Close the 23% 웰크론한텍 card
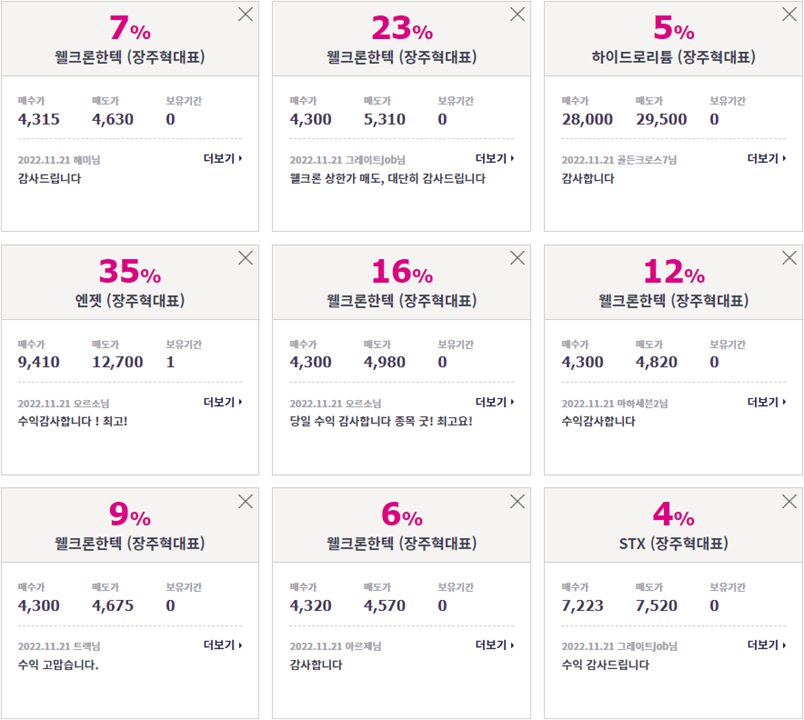The height and width of the screenshot is (720, 804). (517, 14)
